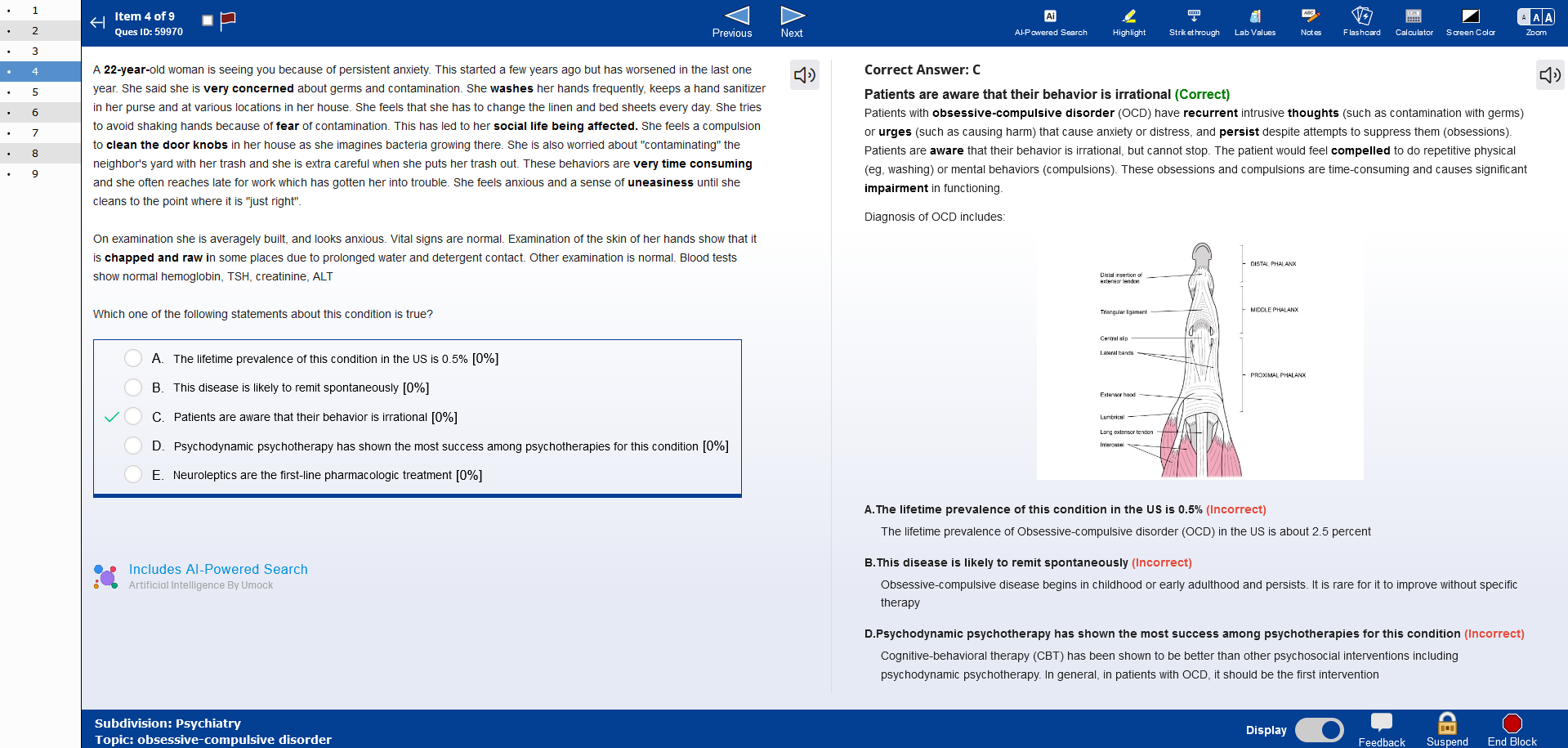Check the mark checkbox next to the flag

click(208, 20)
